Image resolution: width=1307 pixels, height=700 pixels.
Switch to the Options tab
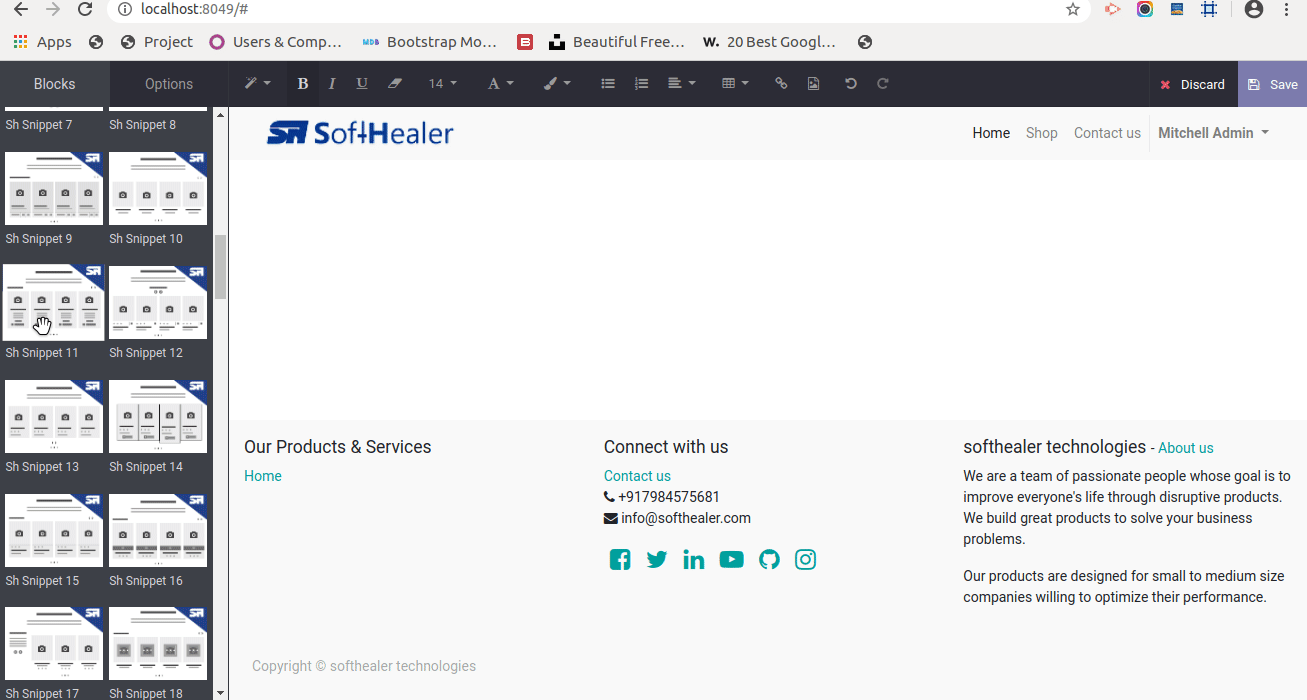pos(169,84)
